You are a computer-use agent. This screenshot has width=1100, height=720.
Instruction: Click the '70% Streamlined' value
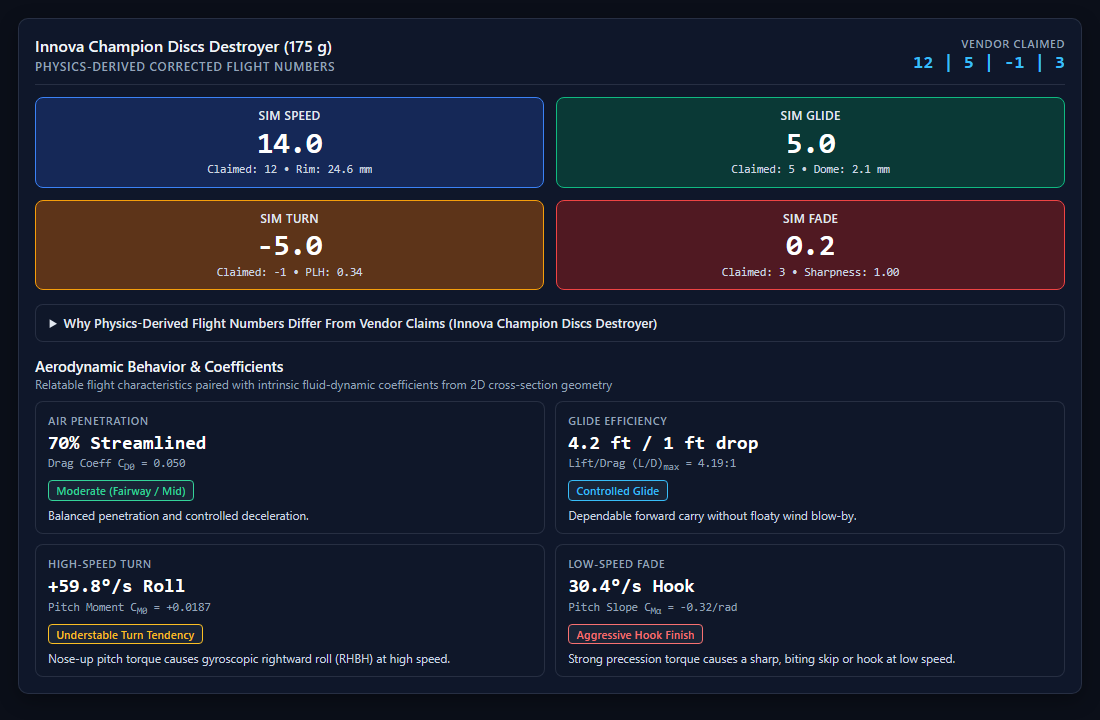(x=127, y=443)
